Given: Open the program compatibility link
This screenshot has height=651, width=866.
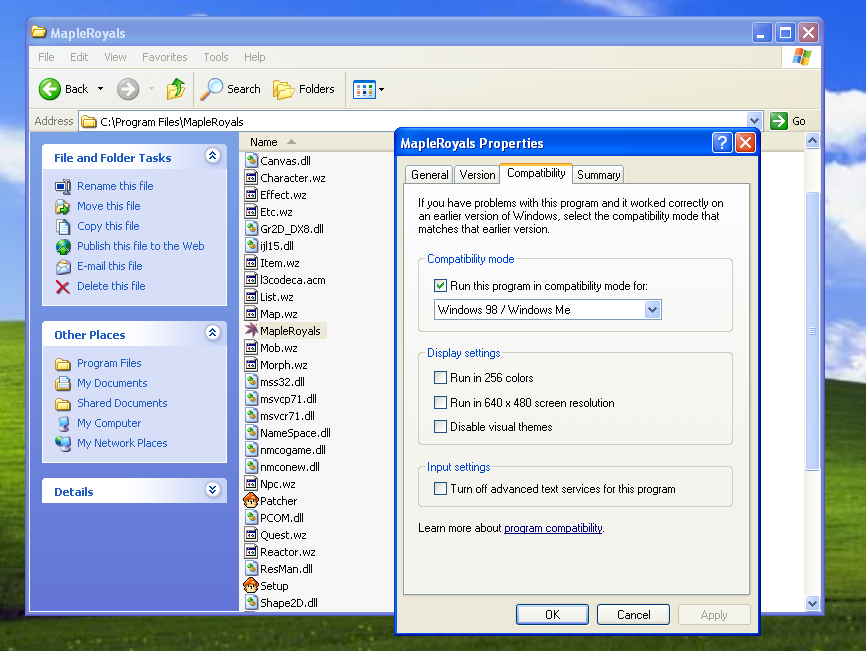Looking at the screenshot, I should [553, 528].
